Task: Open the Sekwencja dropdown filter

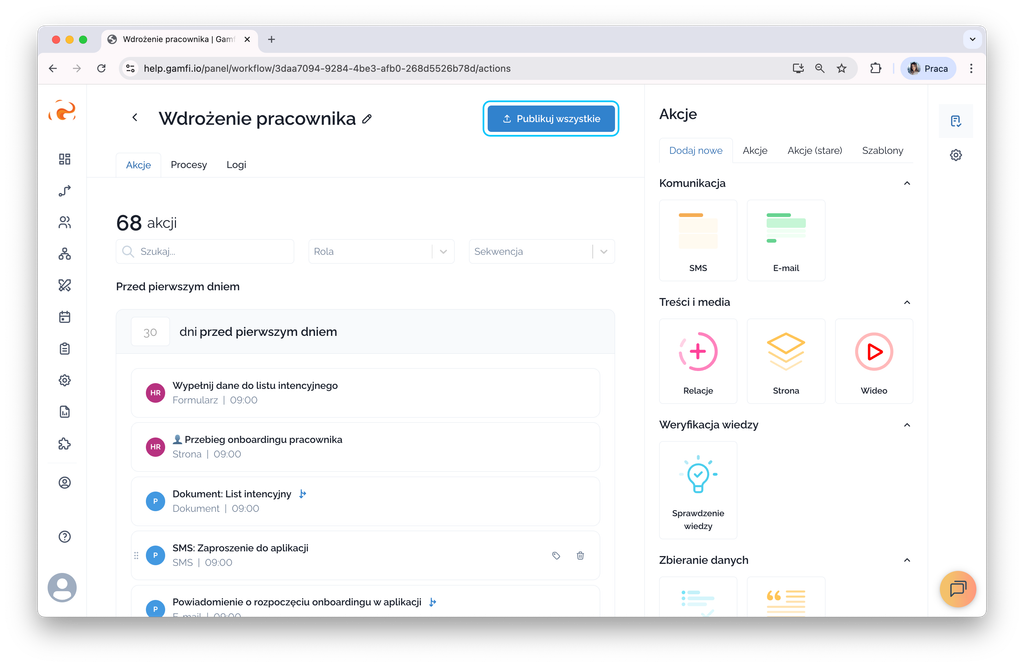Action: pyautogui.click(x=542, y=252)
